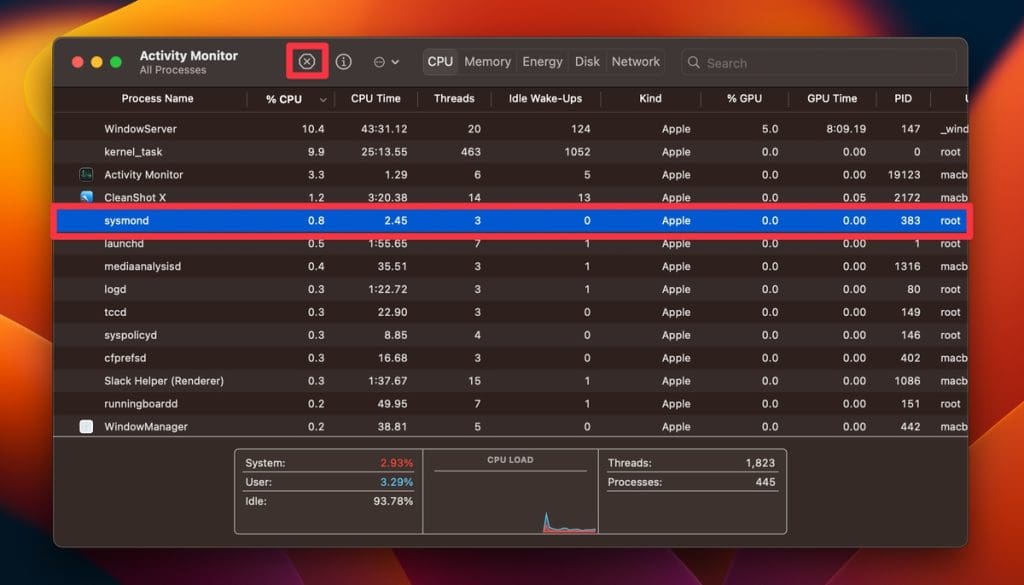This screenshot has height=585, width=1024.
Task: Sort by Threads column header
Action: pos(454,99)
